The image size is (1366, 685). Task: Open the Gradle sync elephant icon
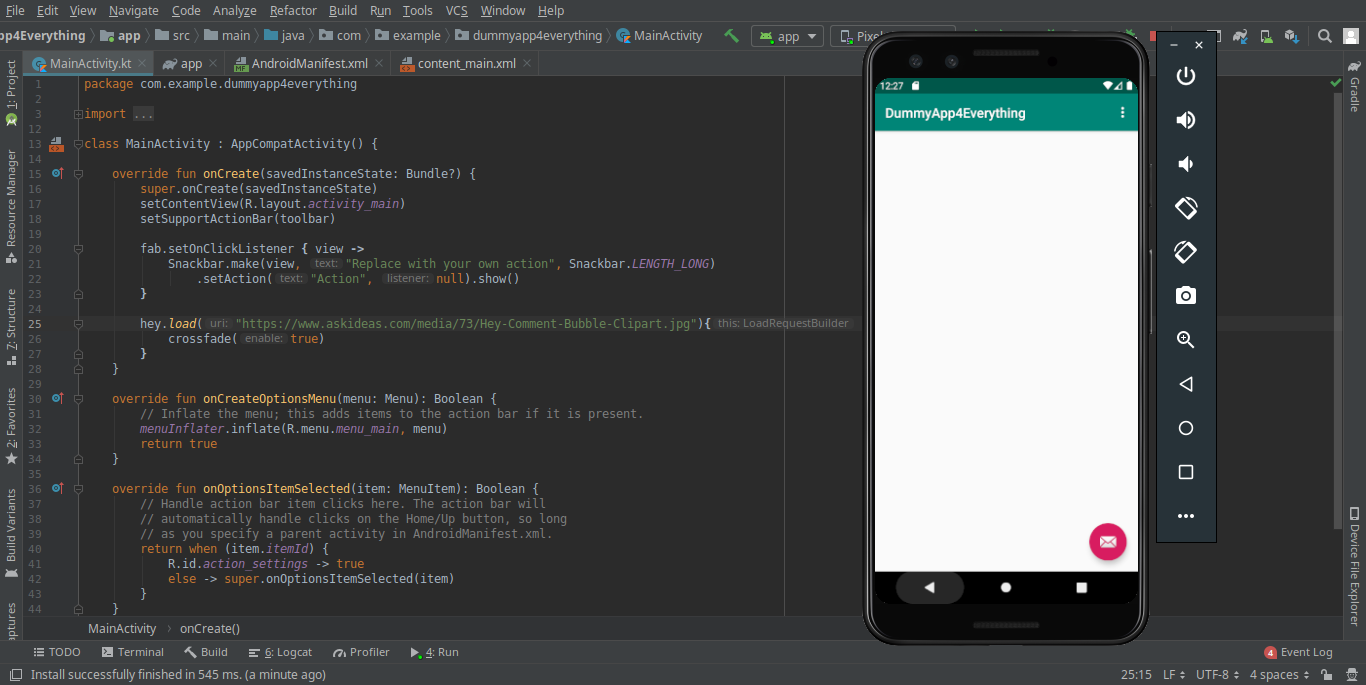1241,36
